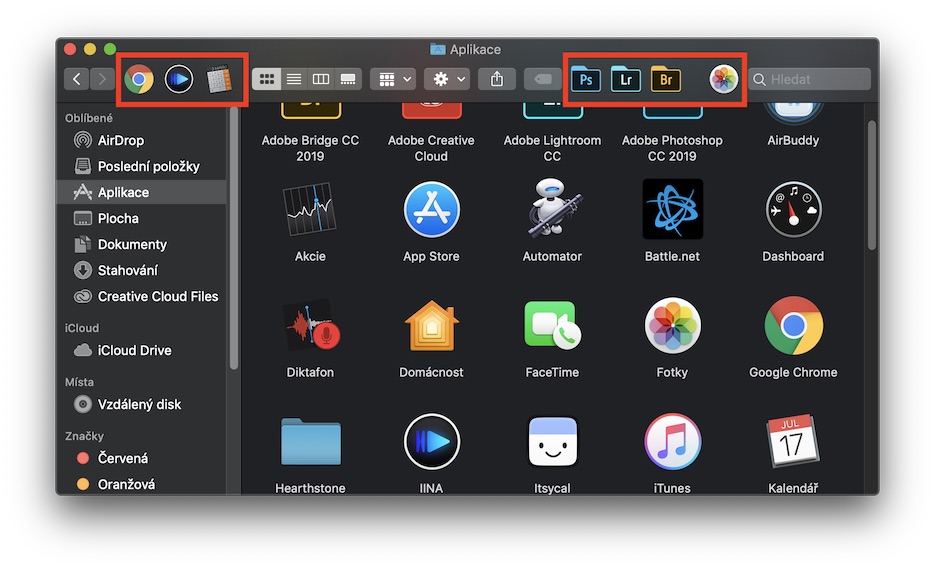
Task: Select Adobe Creative Cloud label
Action: pyautogui.click(x=431, y=148)
